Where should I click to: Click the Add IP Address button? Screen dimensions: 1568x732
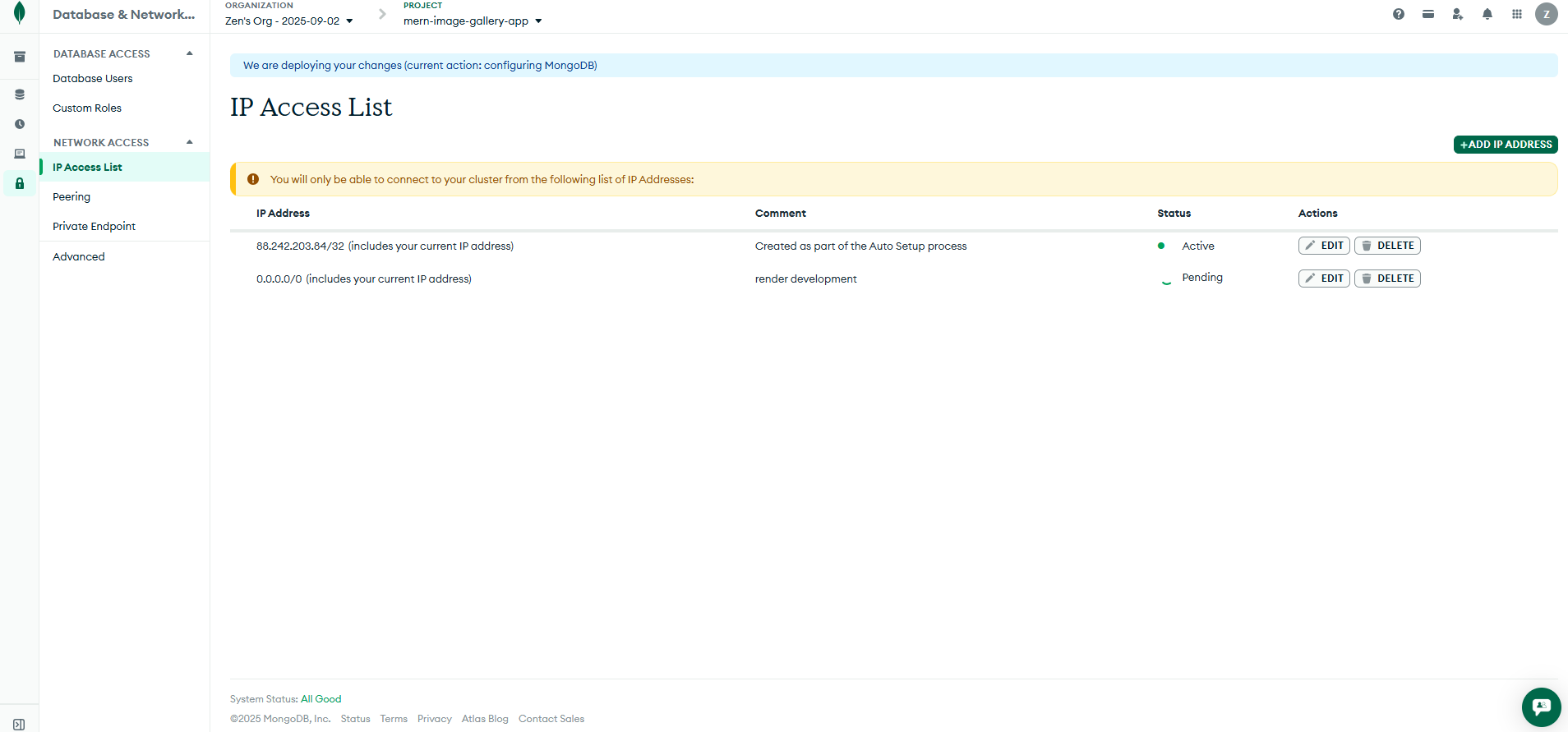pyautogui.click(x=1505, y=145)
